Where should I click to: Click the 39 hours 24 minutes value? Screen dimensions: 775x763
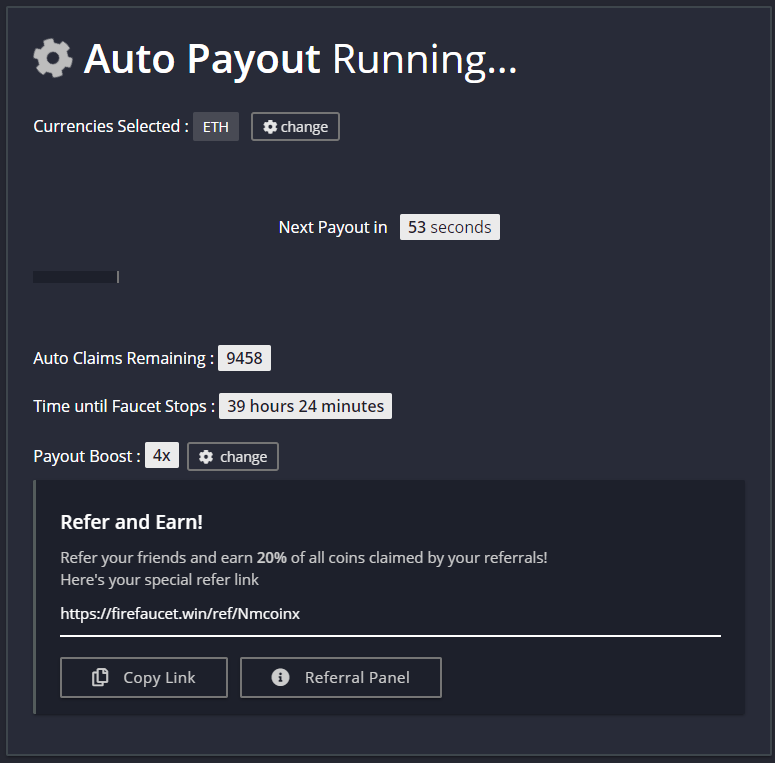click(305, 406)
